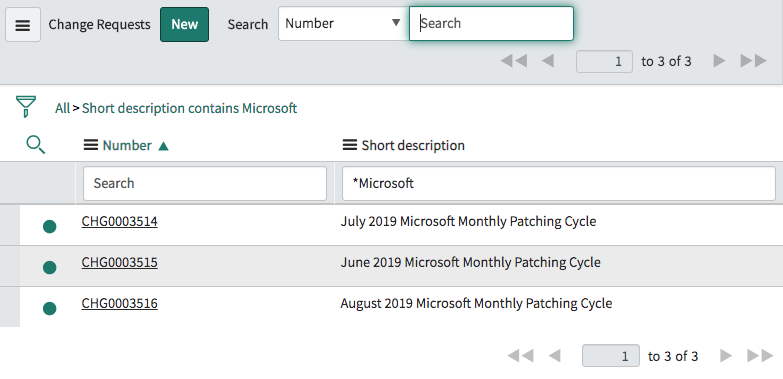Click the All breadcrumb link
783x379 pixels.
(x=62, y=108)
